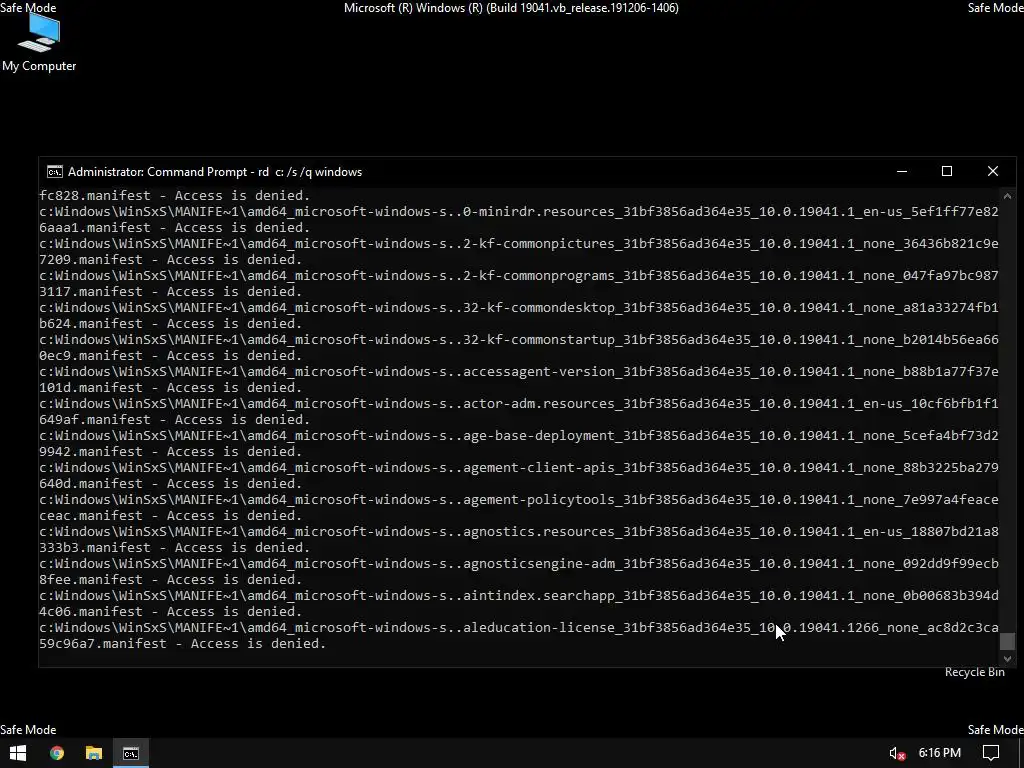The image size is (1024, 768).
Task: Click the Command Prompt vertical scrollbar thumb
Action: tap(1007, 641)
